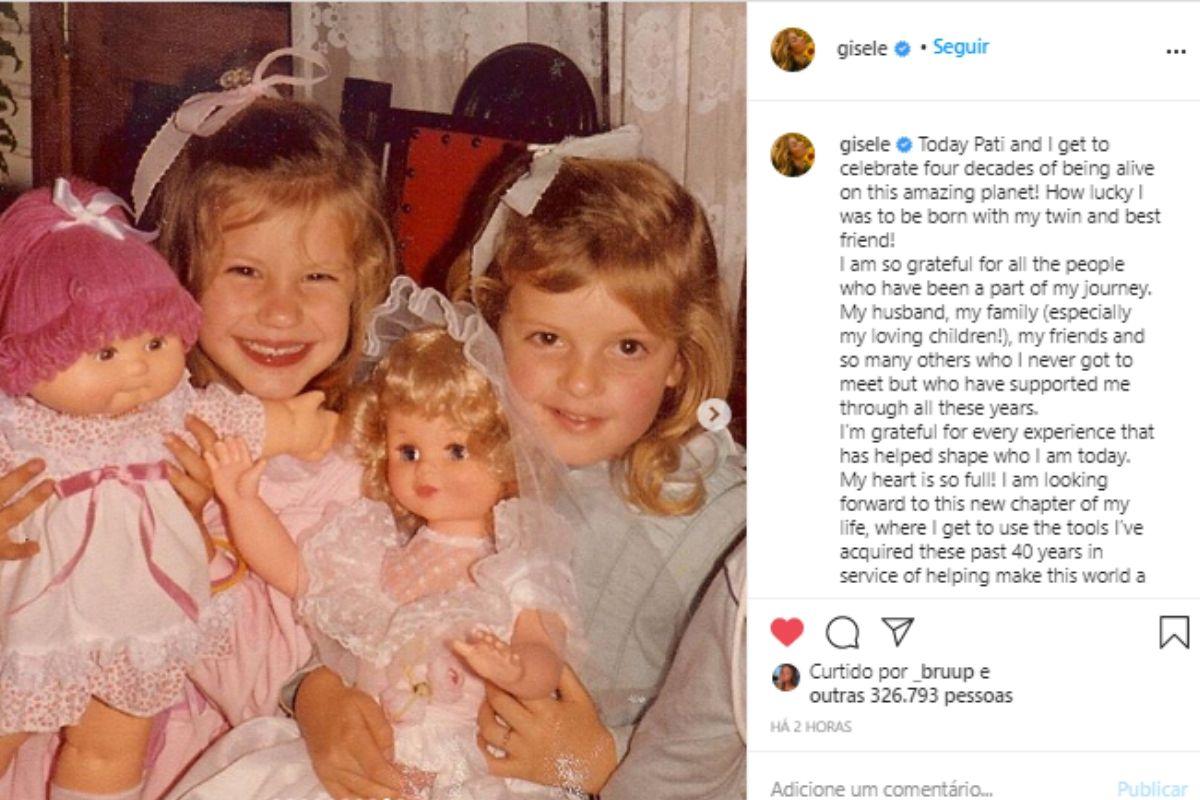The width and height of the screenshot is (1200, 800).
Task: Share the post with paper plane icon
Action: click(x=897, y=631)
